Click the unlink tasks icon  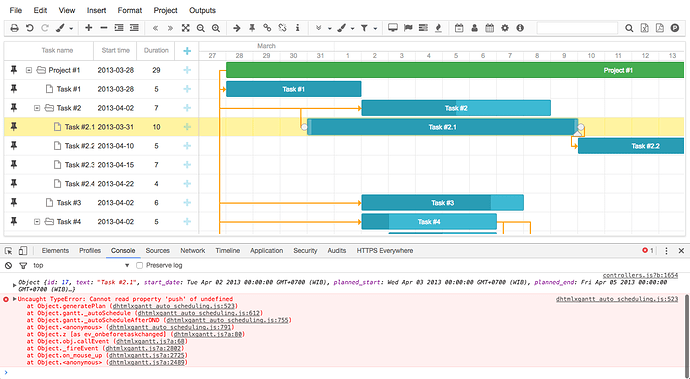tap(283, 28)
